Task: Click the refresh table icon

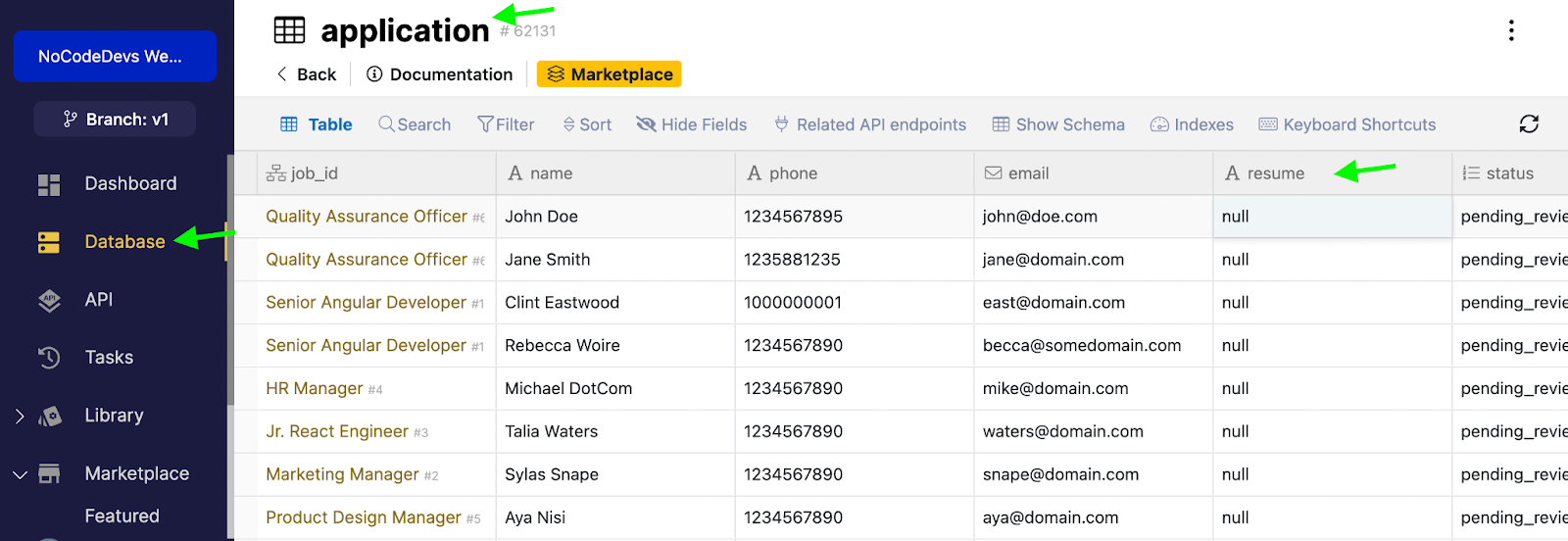Action: [1529, 124]
